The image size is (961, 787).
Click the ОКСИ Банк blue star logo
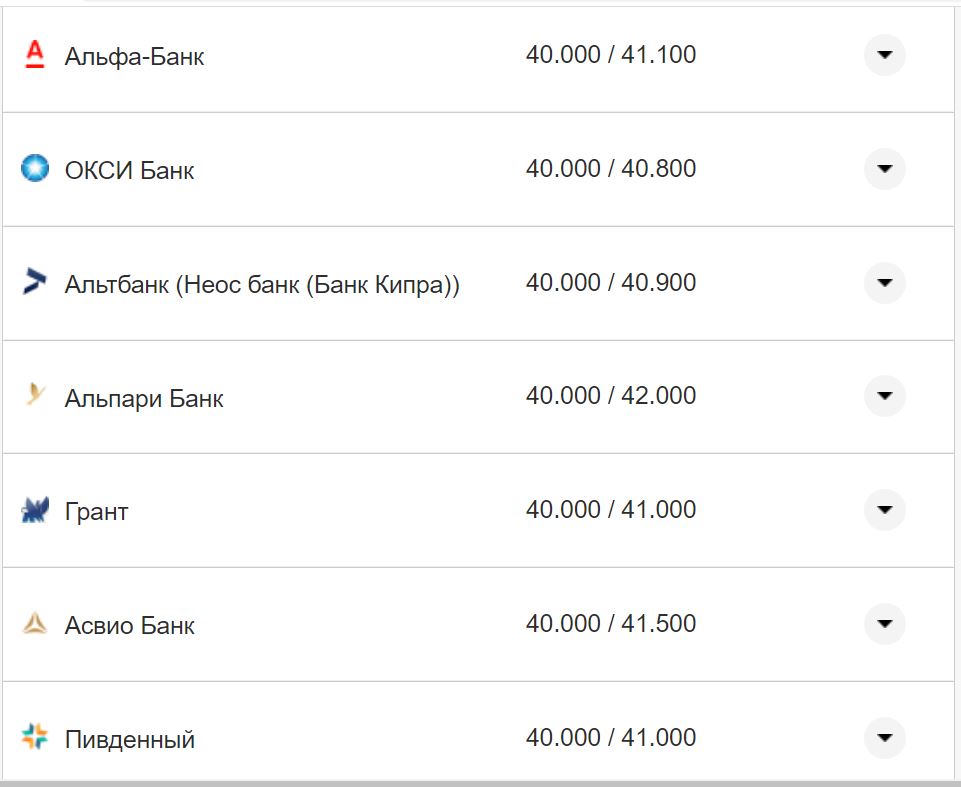pyautogui.click(x=35, y=169)
